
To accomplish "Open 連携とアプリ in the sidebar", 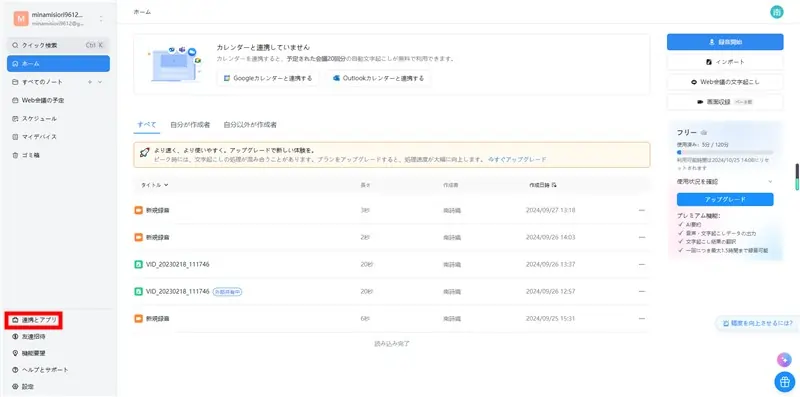I will (x=34, y=320).
